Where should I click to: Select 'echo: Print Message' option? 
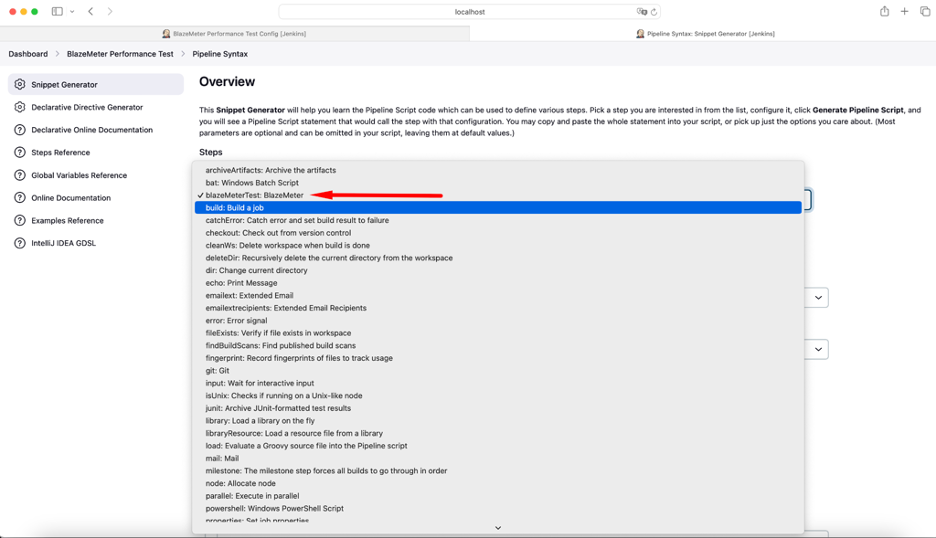pyautogui.click(x=498, y=283)
